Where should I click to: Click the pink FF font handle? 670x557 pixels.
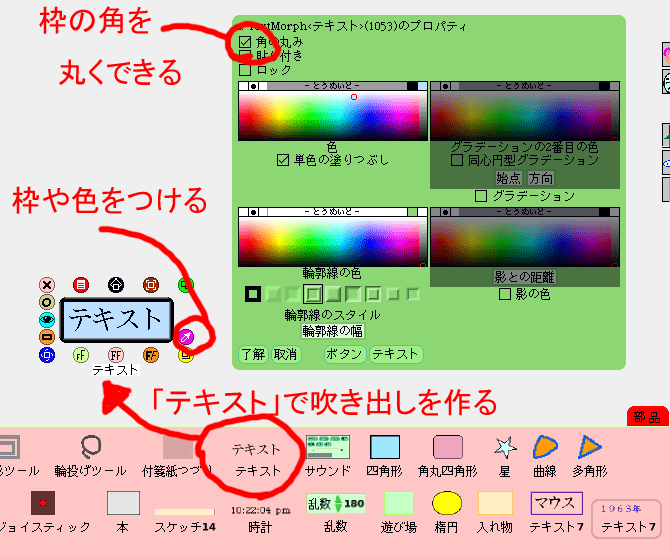click(x=116, y=355)
